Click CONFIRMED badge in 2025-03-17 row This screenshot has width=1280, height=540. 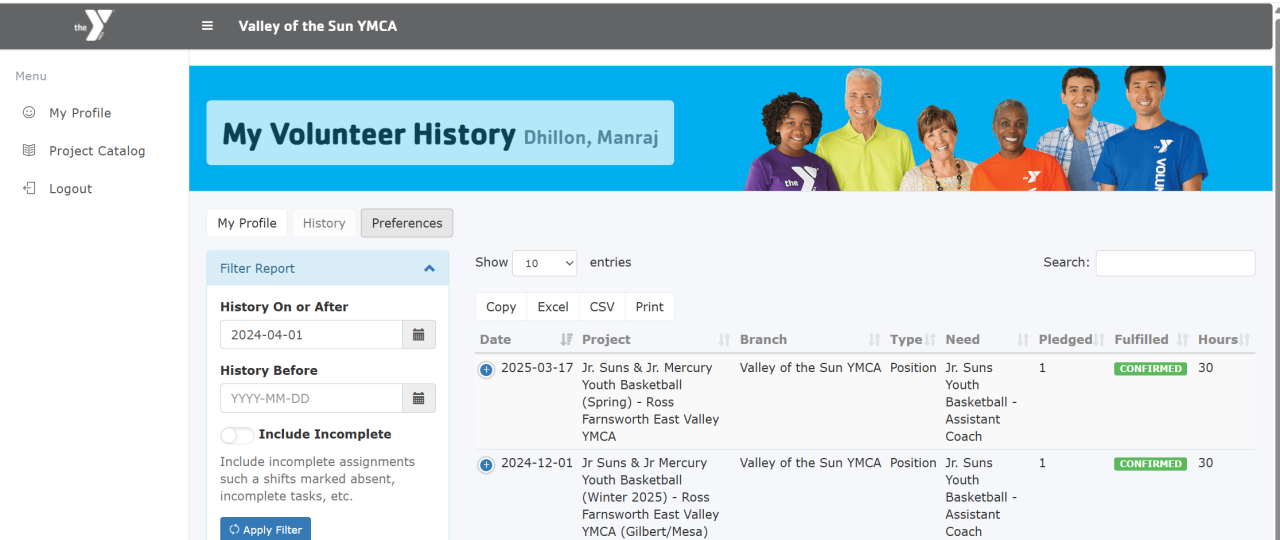[x=1151, y=369]
